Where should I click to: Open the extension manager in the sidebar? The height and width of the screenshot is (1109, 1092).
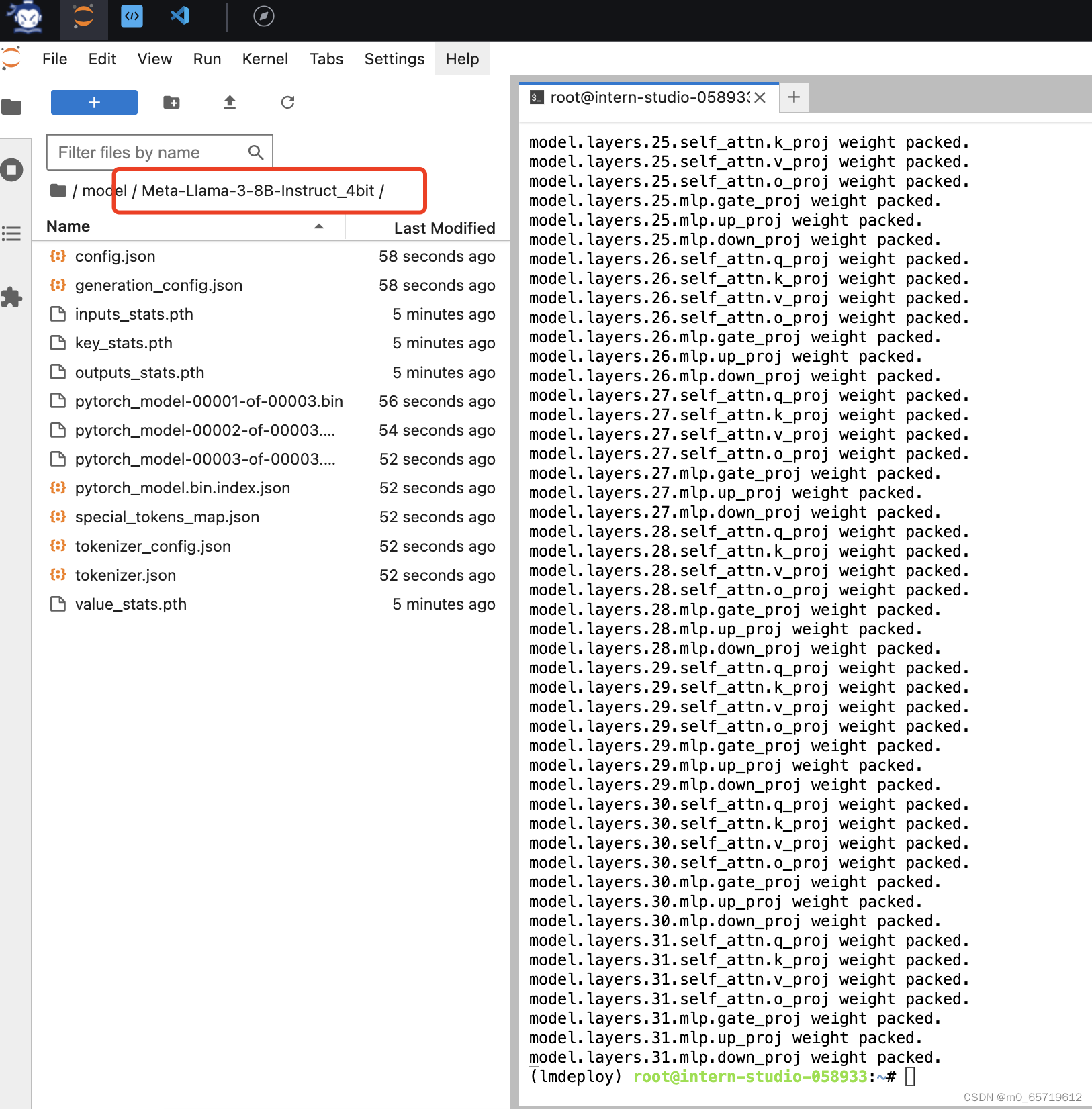click(11, 298)
